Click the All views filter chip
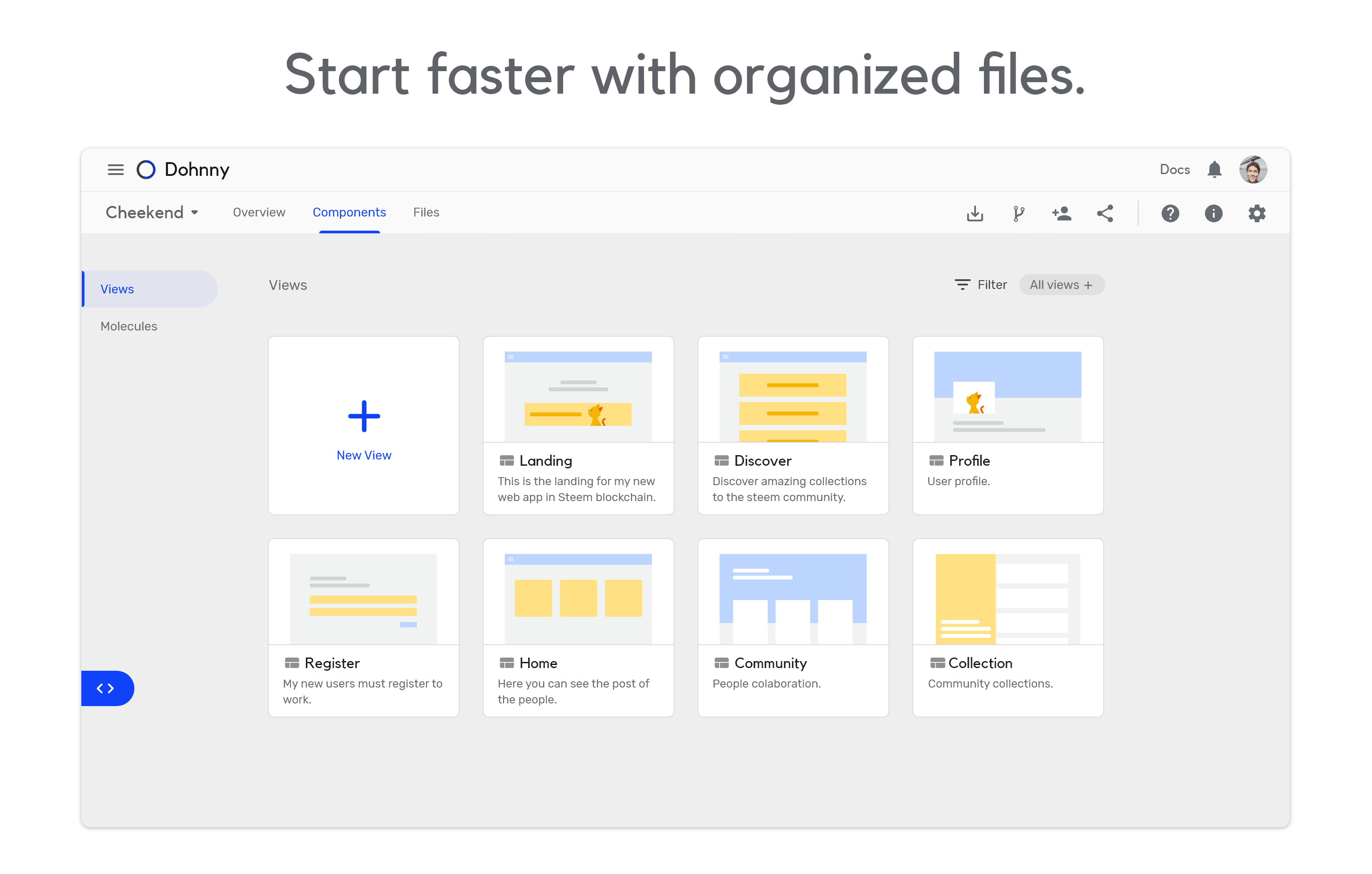The height and width of the screenshot is (874, 1372). (x=1061, y=285)
